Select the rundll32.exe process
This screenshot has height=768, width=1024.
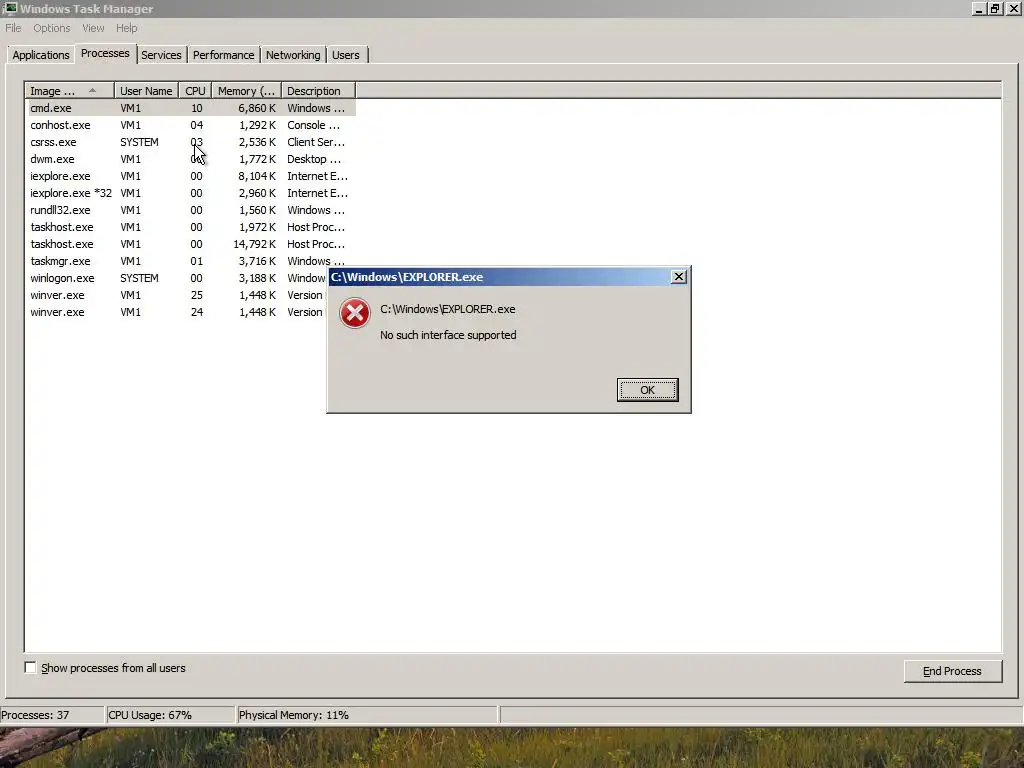[191, 210]
